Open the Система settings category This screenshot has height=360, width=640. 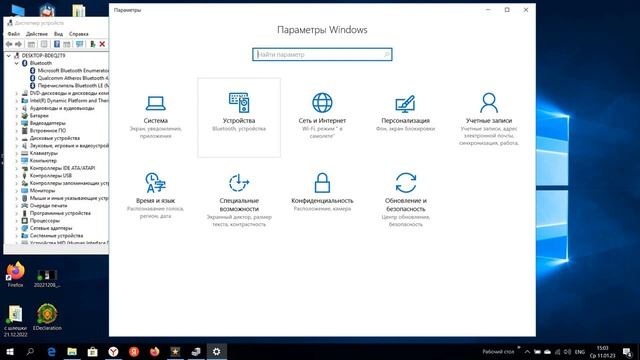[x=156, y=117]
